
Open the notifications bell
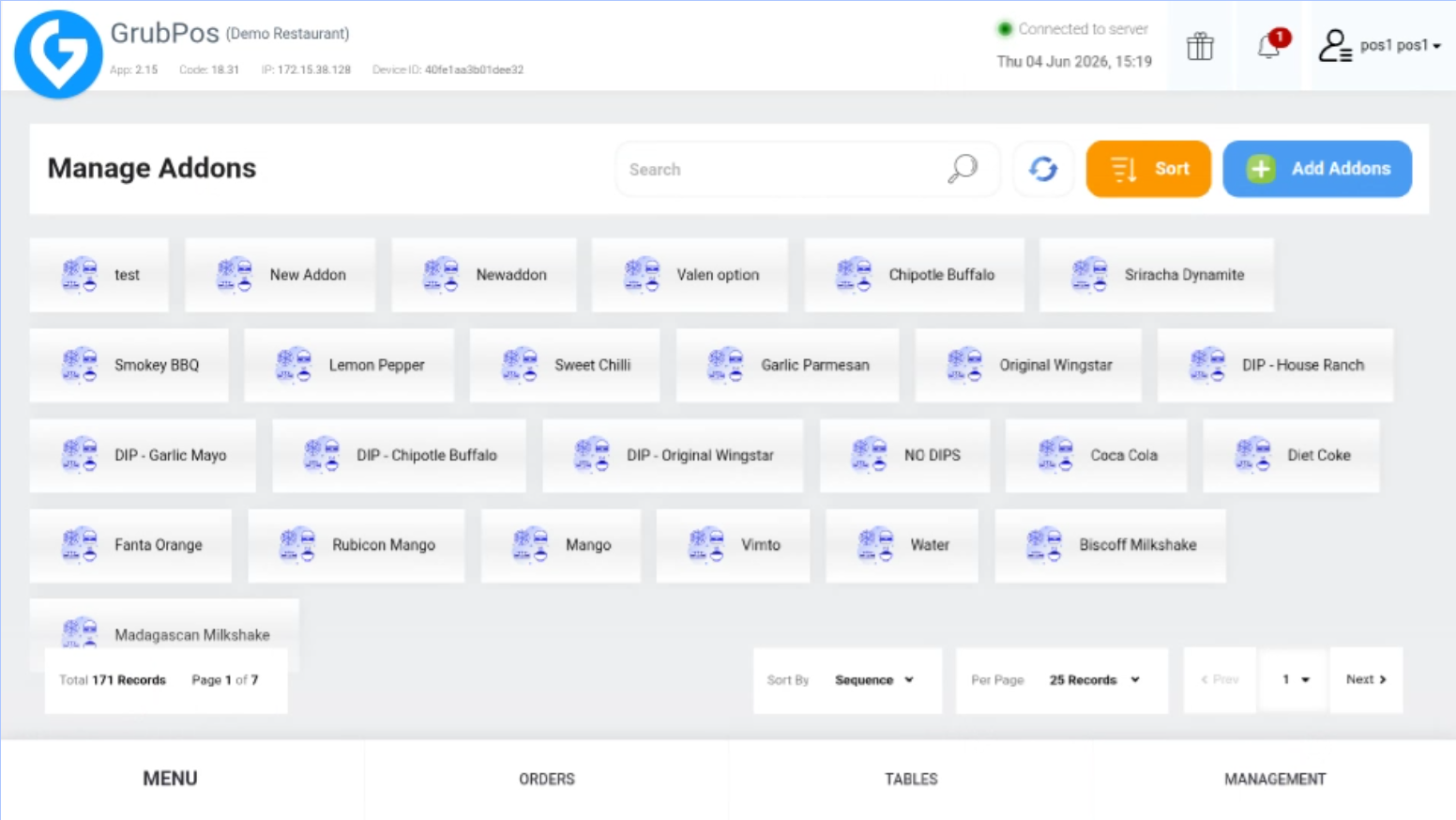coord(1269,45)
